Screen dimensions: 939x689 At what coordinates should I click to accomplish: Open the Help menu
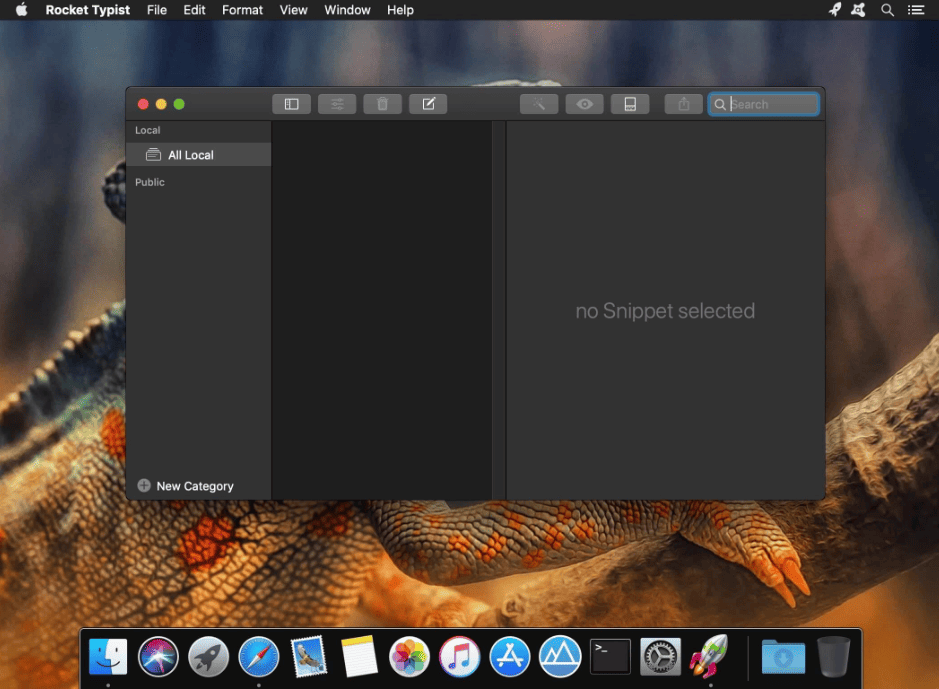click(400, 10)
